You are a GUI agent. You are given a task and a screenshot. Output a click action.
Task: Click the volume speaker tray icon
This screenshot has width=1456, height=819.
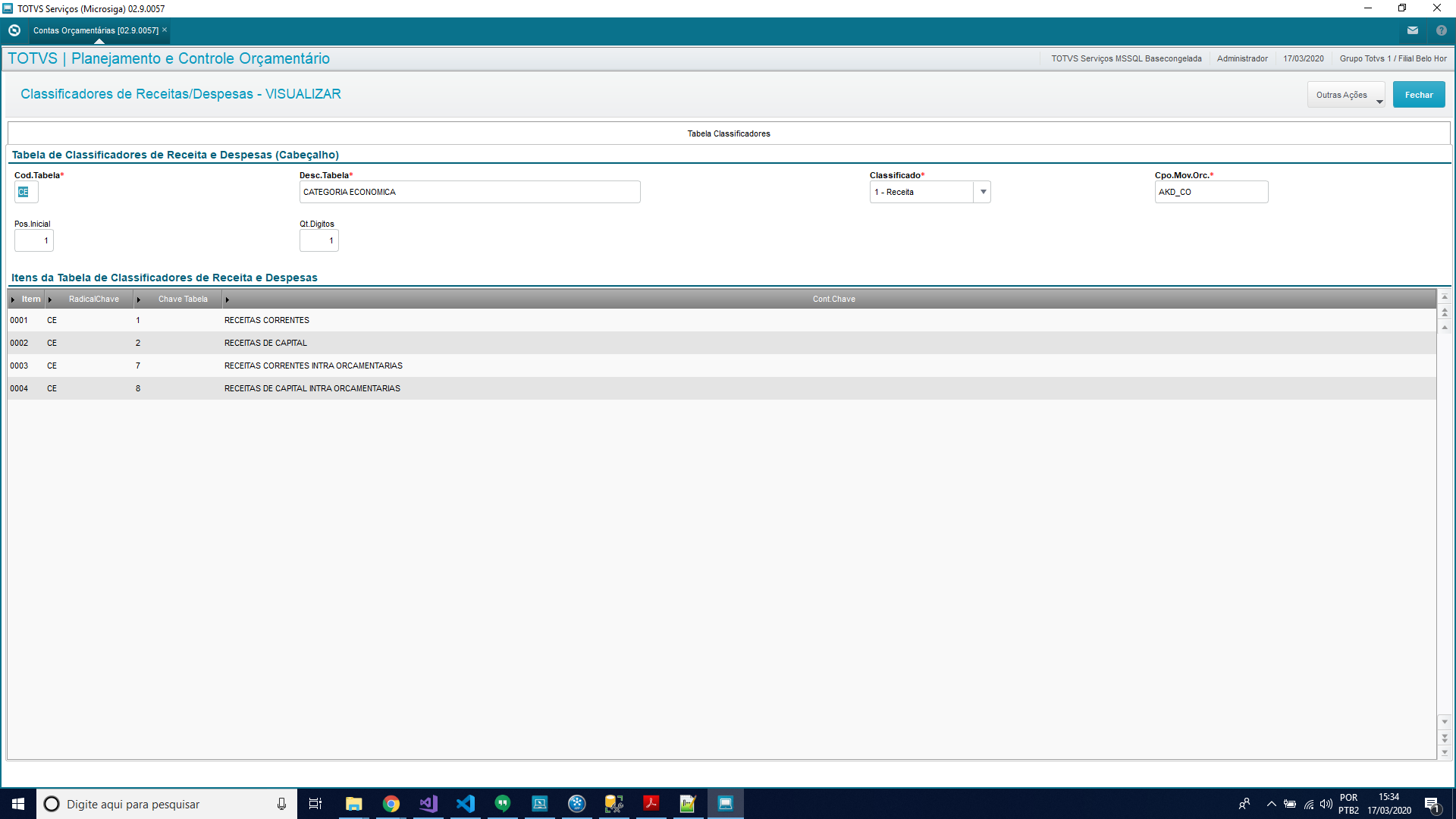click(1326, 804)
